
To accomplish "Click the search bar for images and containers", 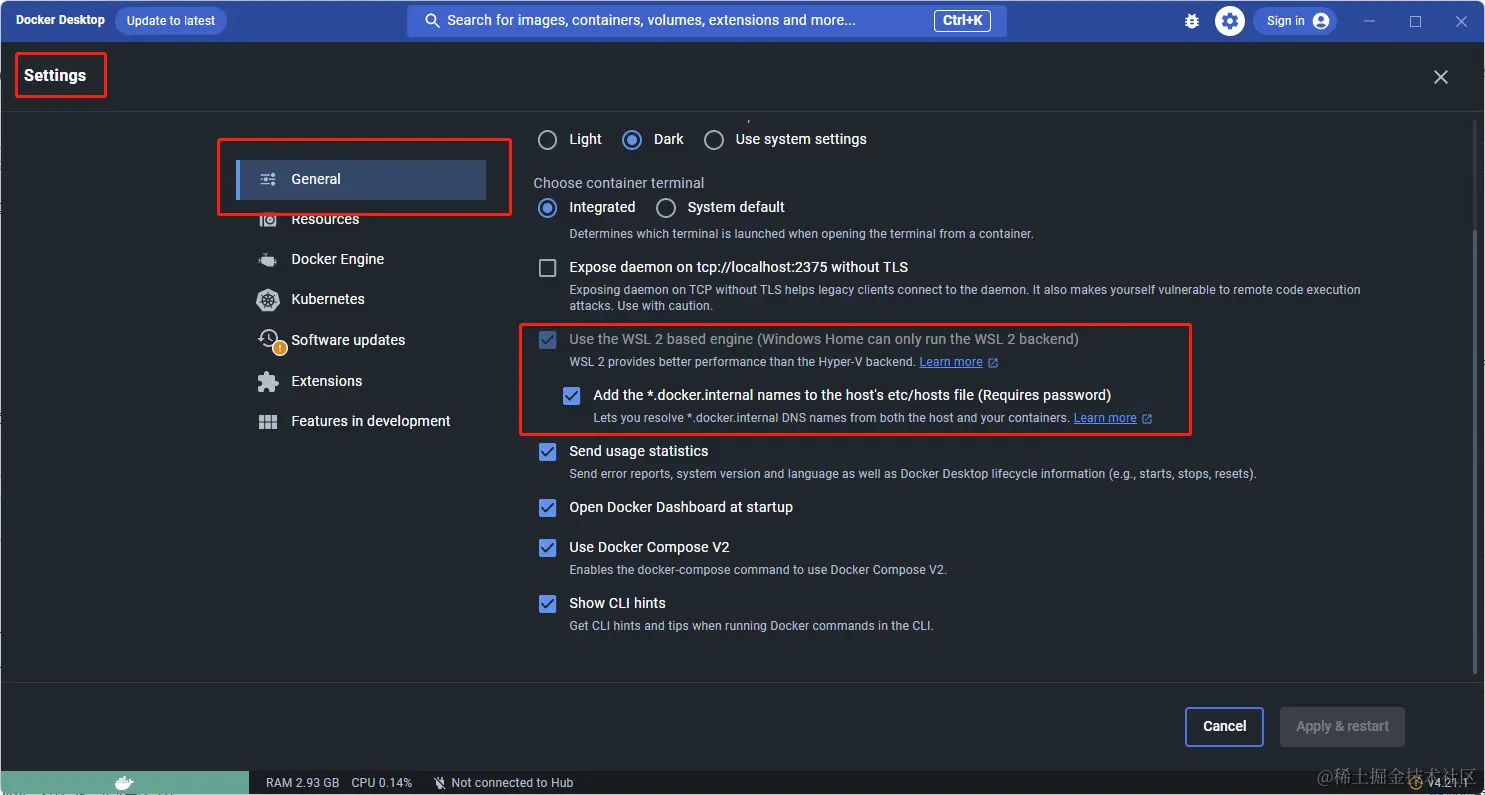I will point(706,21).
